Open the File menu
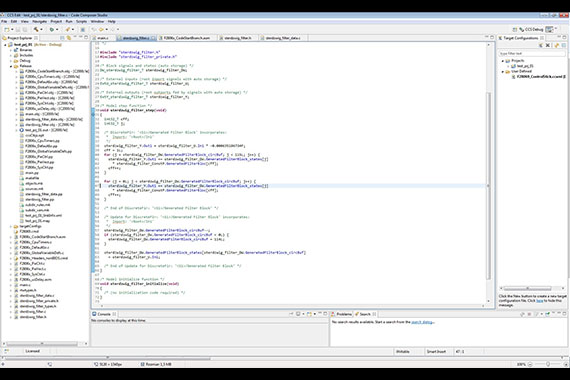 coord(4,21)
